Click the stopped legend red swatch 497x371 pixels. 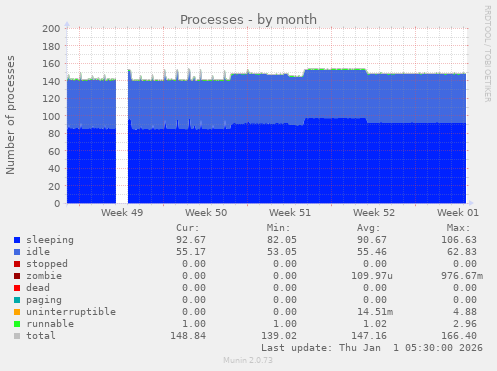click(x=17, y=264)
